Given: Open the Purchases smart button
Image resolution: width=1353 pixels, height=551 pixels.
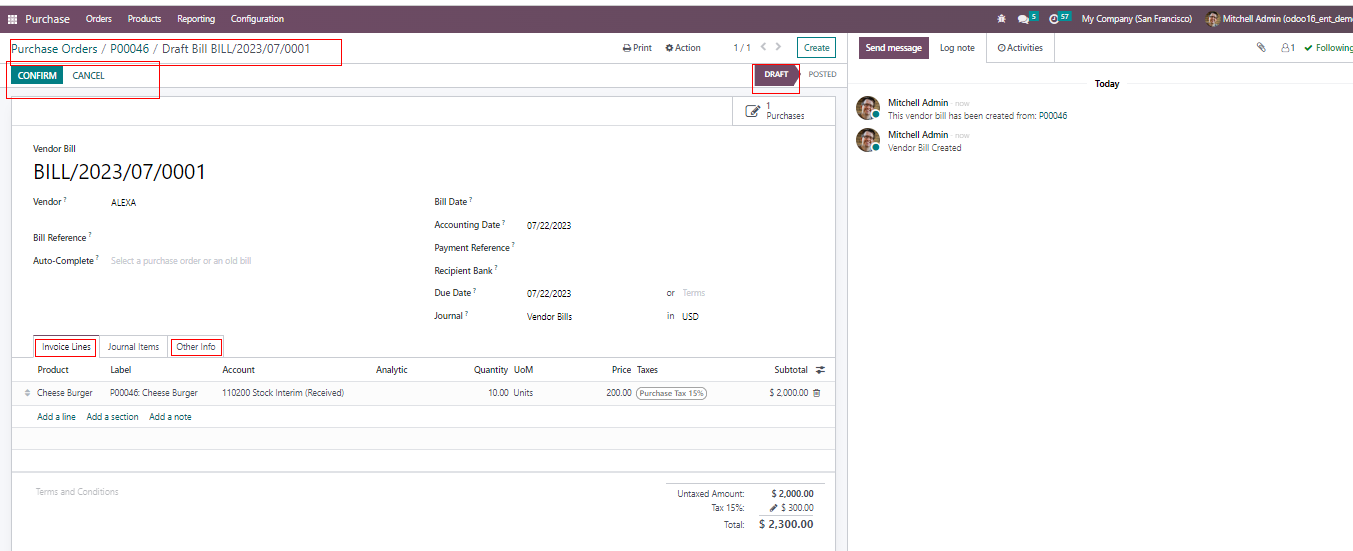Looking at the screenshot, I should tap(775, 111).
